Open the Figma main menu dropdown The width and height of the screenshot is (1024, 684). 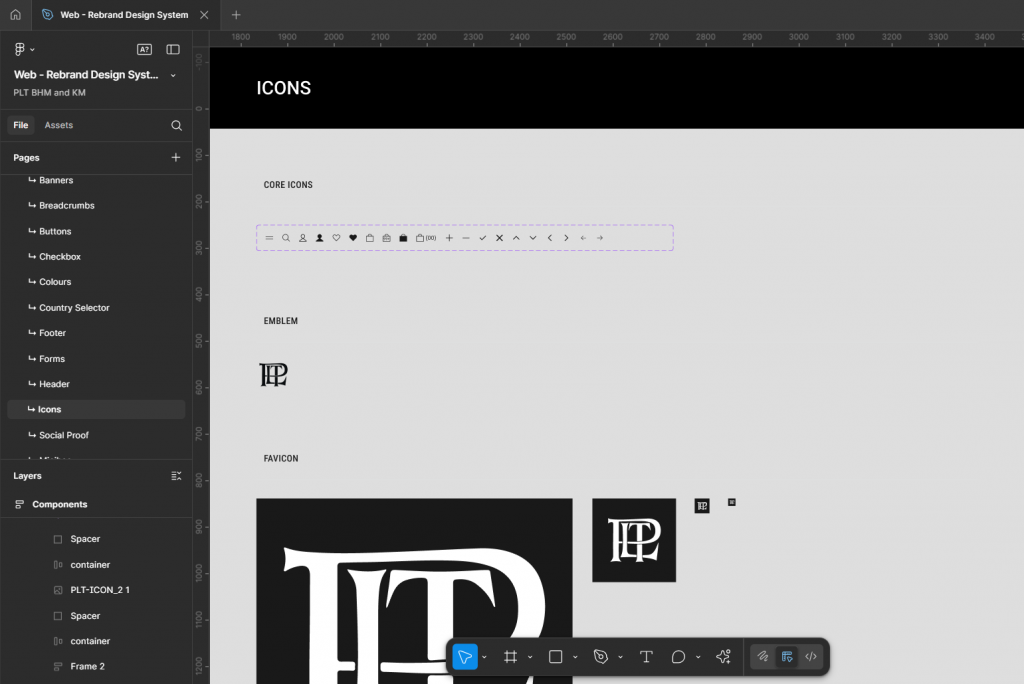coord(23,49)
